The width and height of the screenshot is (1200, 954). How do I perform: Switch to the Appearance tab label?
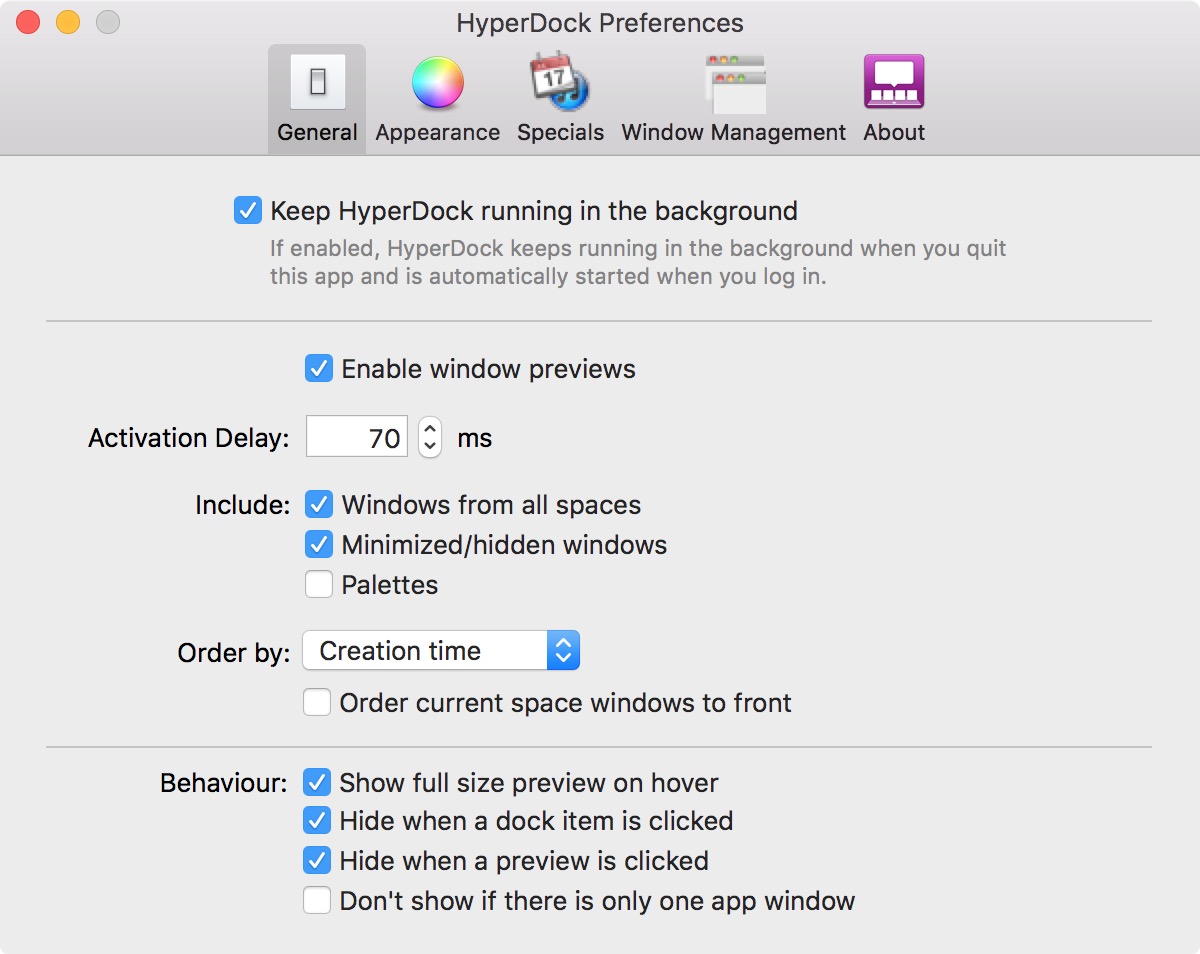click(x=437, y=132)
